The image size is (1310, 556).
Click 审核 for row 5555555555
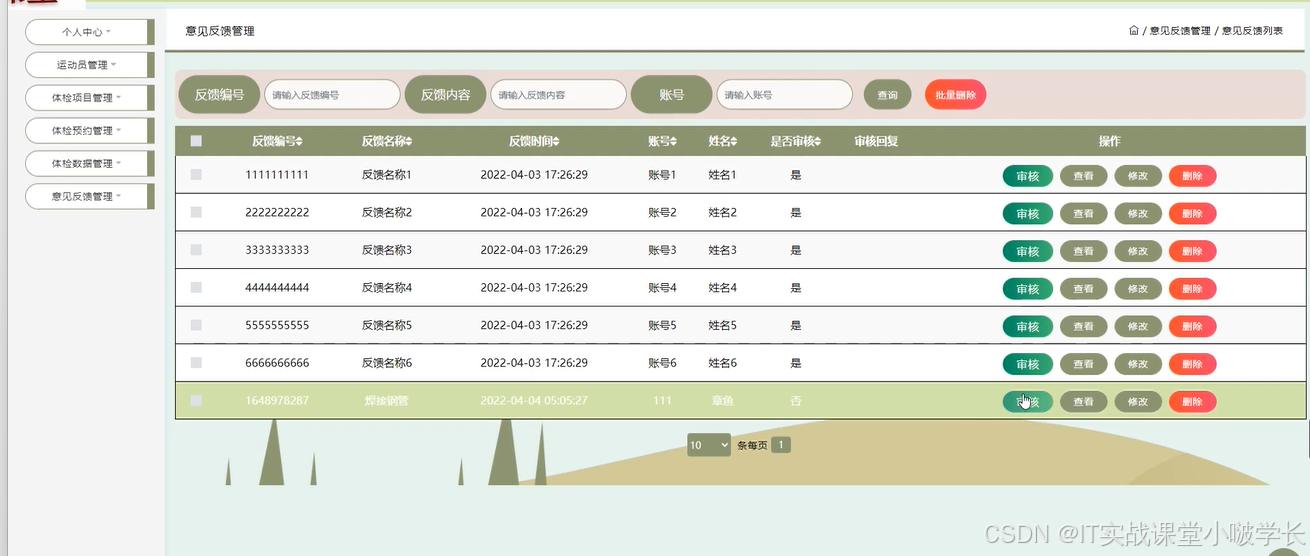click(x=1027, y=326)
